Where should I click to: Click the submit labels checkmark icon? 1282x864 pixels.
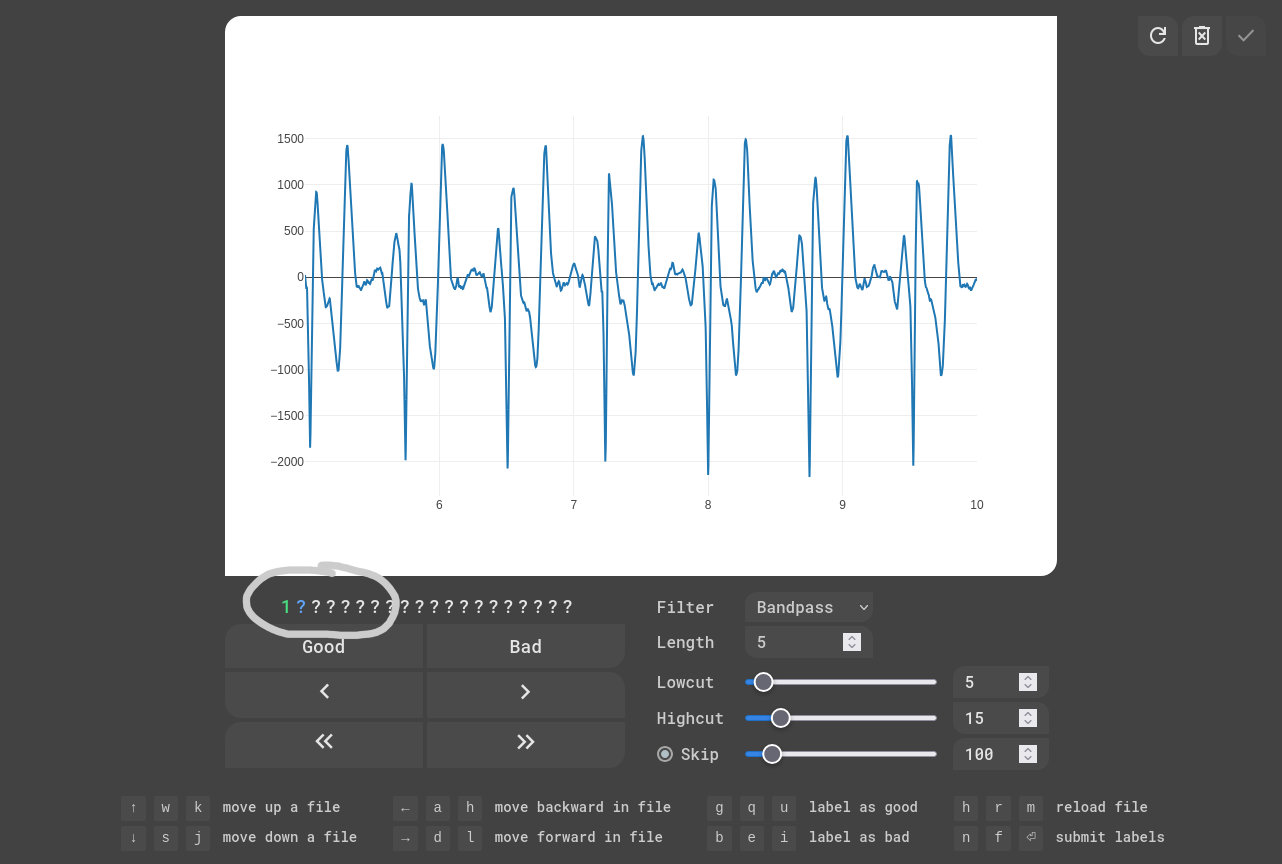[1246, 36]
